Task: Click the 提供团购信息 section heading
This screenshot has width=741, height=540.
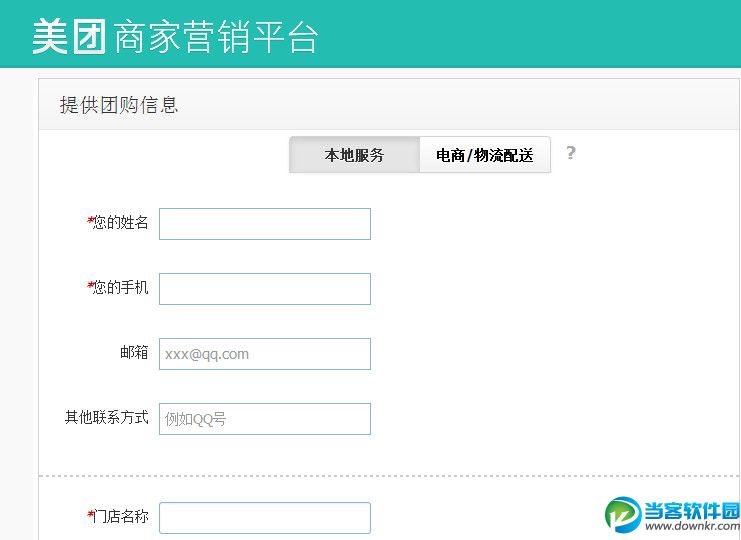Action: [x=119, y=105]
